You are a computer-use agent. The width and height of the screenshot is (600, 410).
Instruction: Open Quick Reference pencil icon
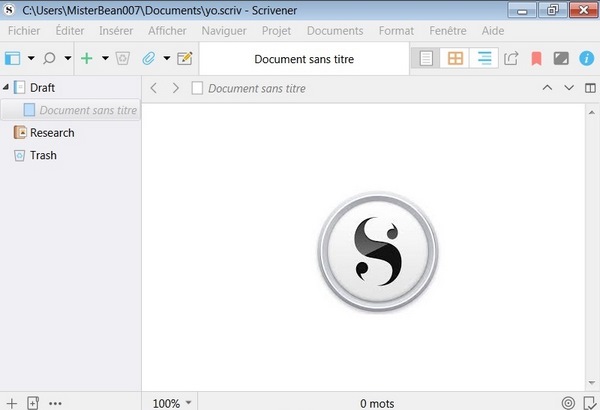click(185, 59)
